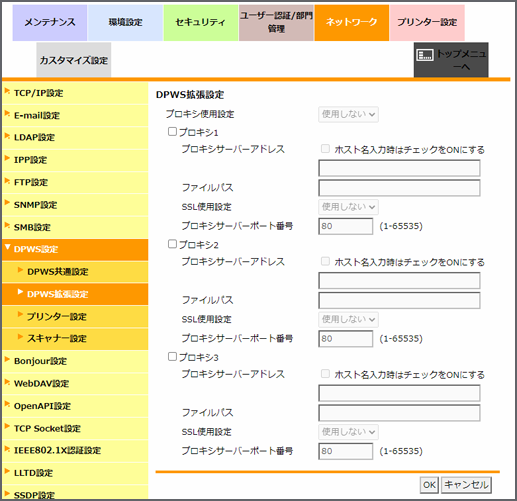This screenshot has height=501, width=517.
Task: Open the カスタマイズ設定 tab
Action: 74,60
